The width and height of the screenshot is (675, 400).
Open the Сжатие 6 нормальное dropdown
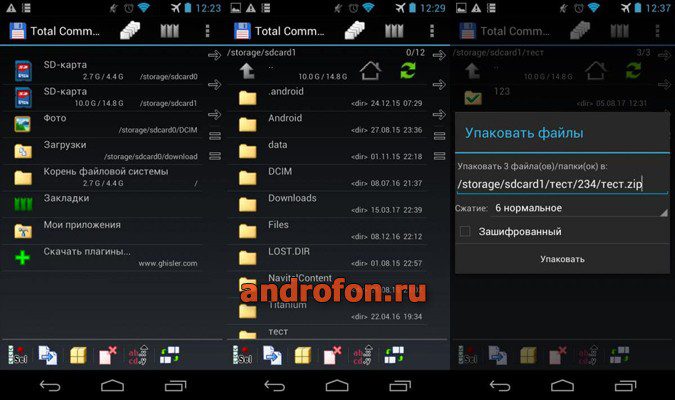(581, 208)
